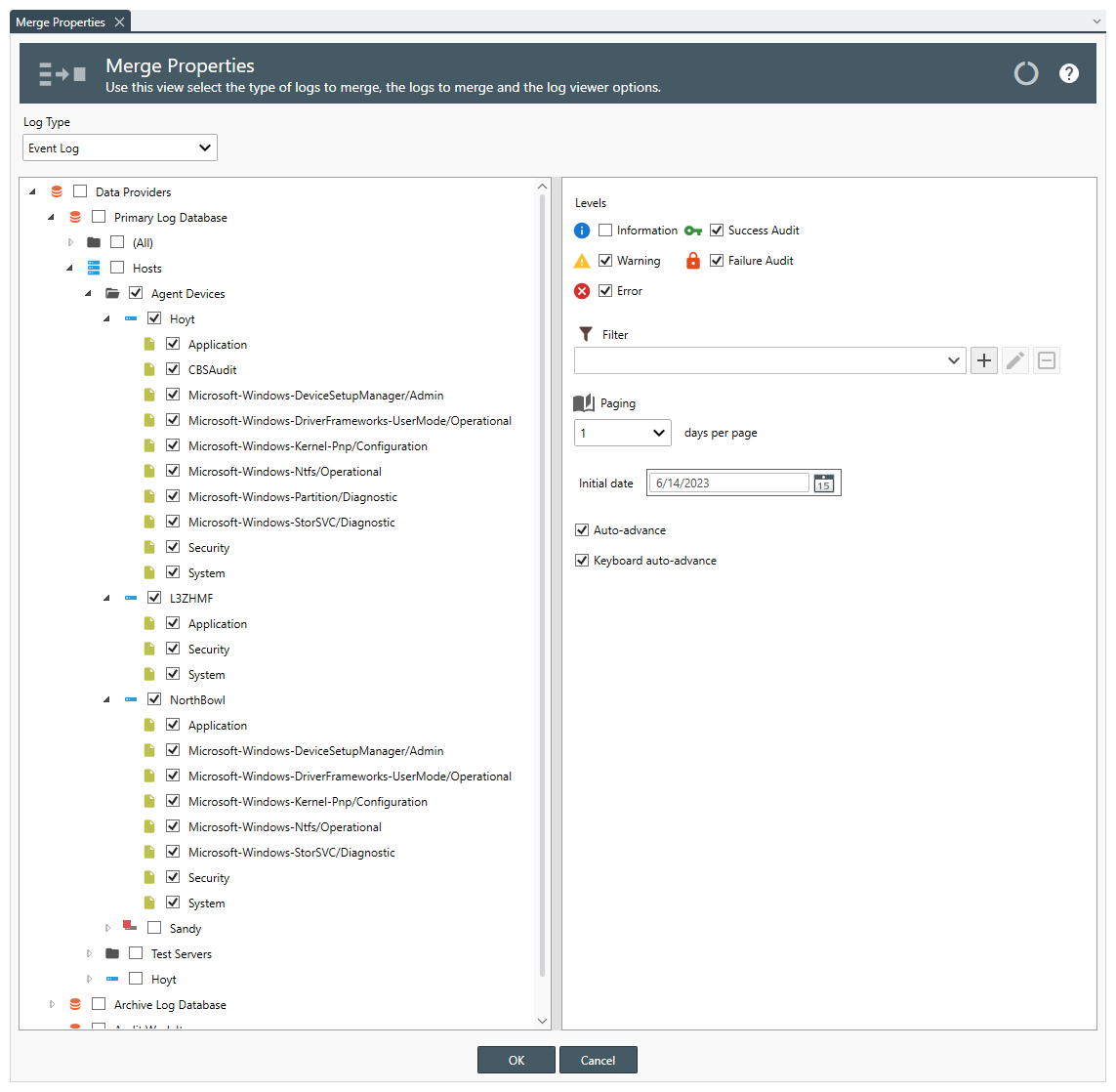Viewport: 1116px width, 1092px height.
Task: Open the days per page dropdown
Action: pos(623,433)
